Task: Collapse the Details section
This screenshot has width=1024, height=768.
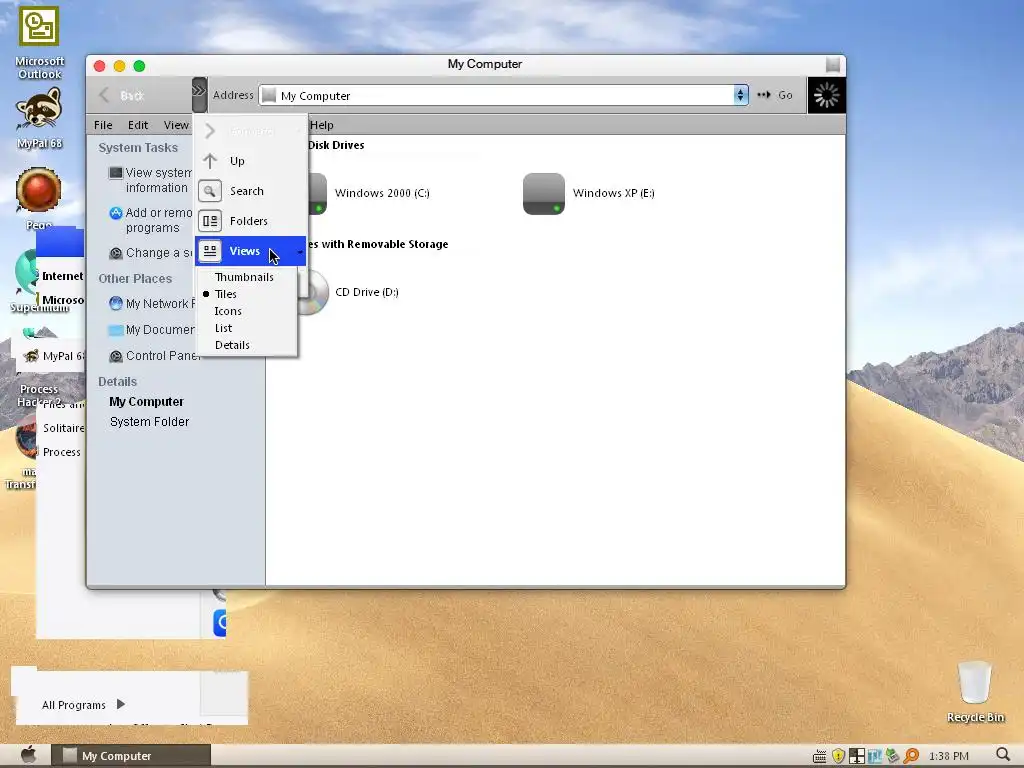Action: (x=118, y=381)
